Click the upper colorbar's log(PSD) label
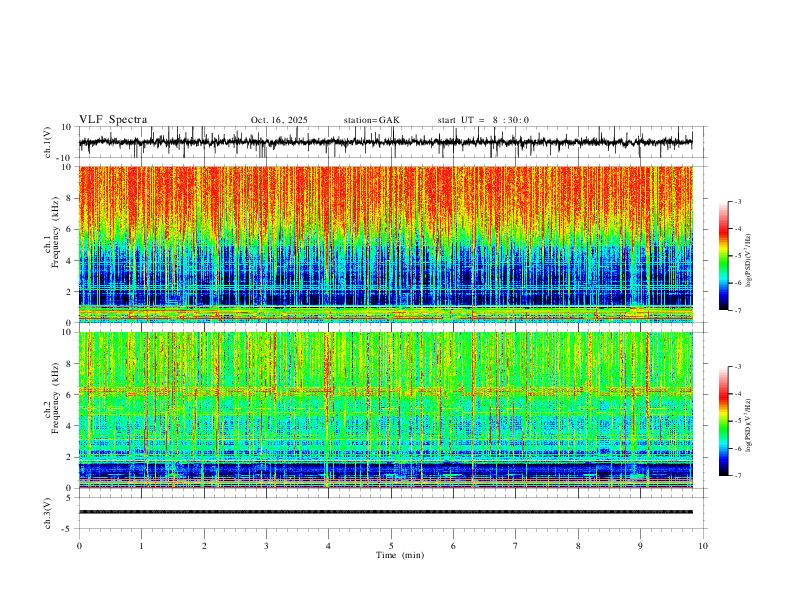792x612 pixels. click(x=748, y=261)
